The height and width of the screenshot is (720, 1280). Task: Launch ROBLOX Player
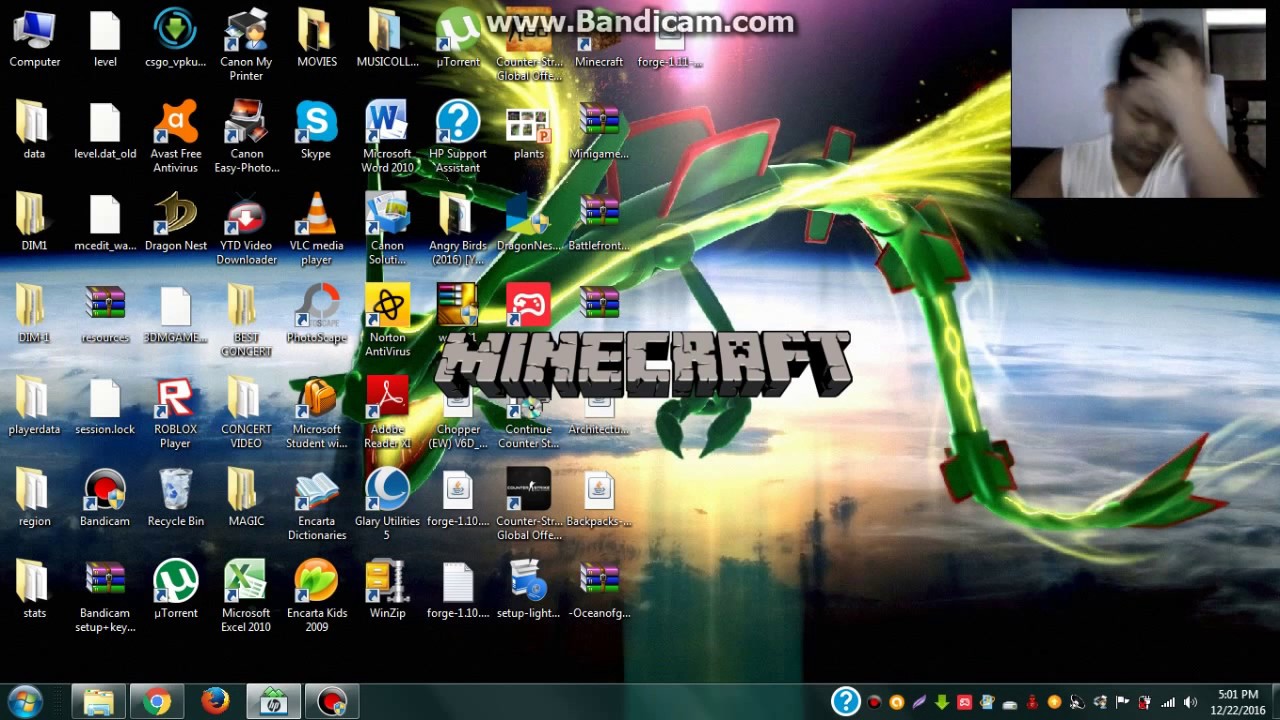[x=175, y=413]
